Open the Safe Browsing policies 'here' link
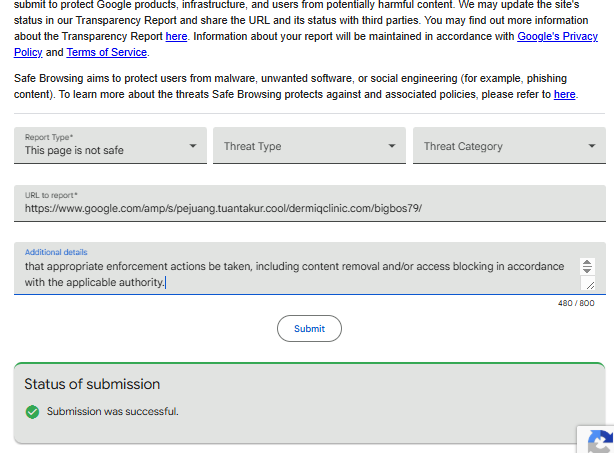This screenshot has width=614, height=453. (564, 94)
